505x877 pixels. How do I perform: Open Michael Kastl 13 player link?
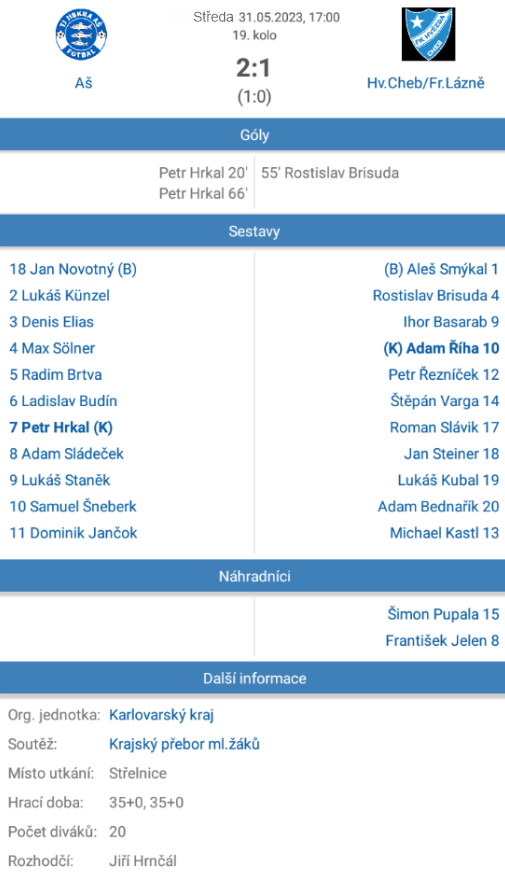point(445,533)
